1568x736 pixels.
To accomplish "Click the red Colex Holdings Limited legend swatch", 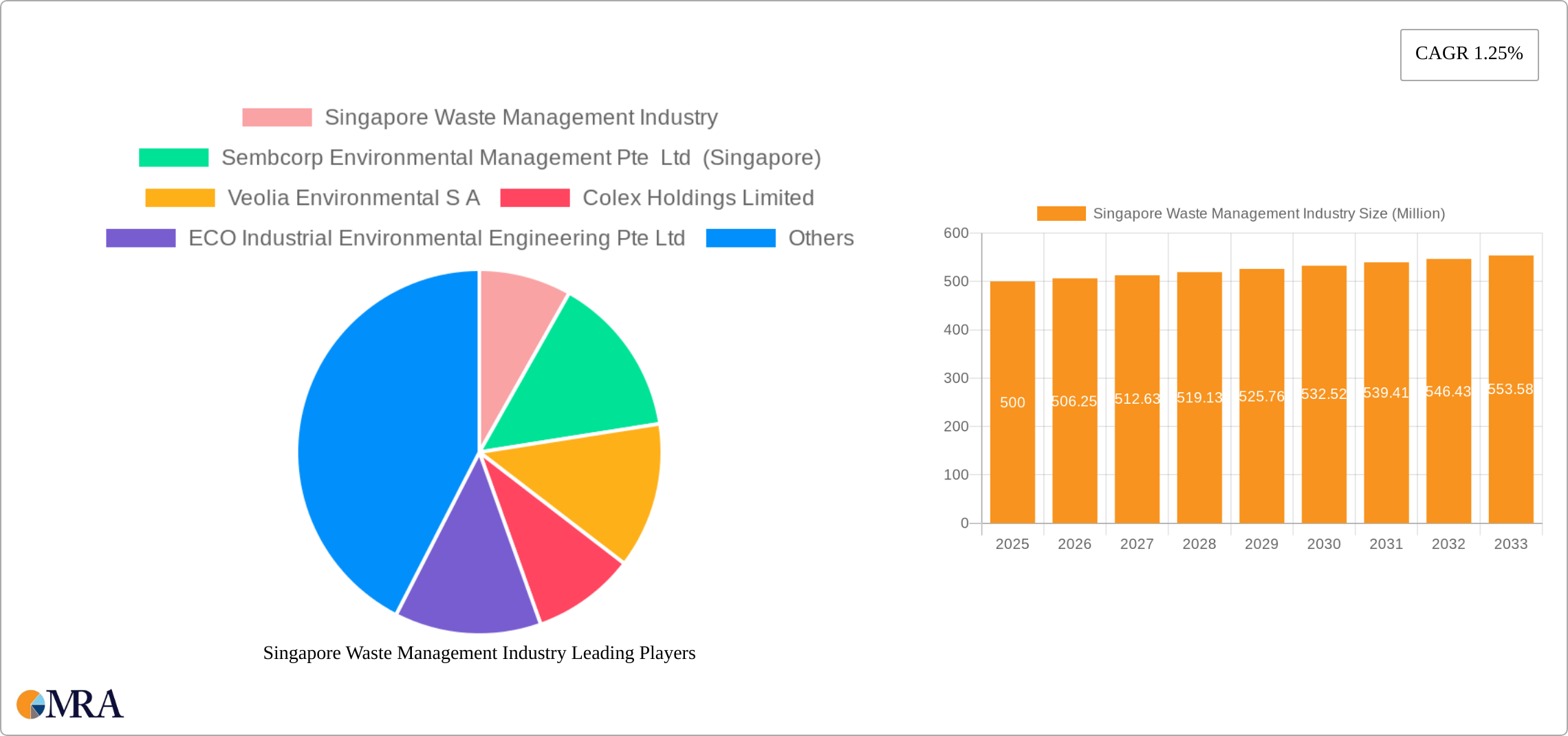I will point(534,198).
